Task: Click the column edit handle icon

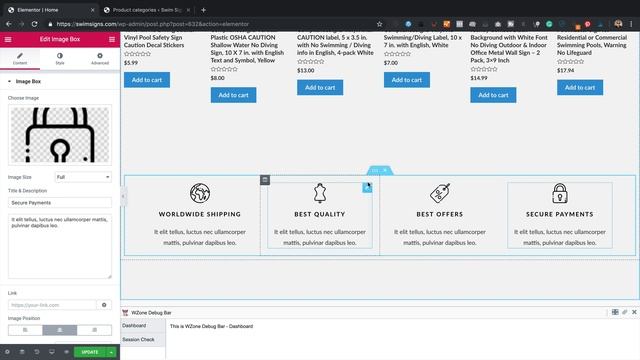Action: 265,180
